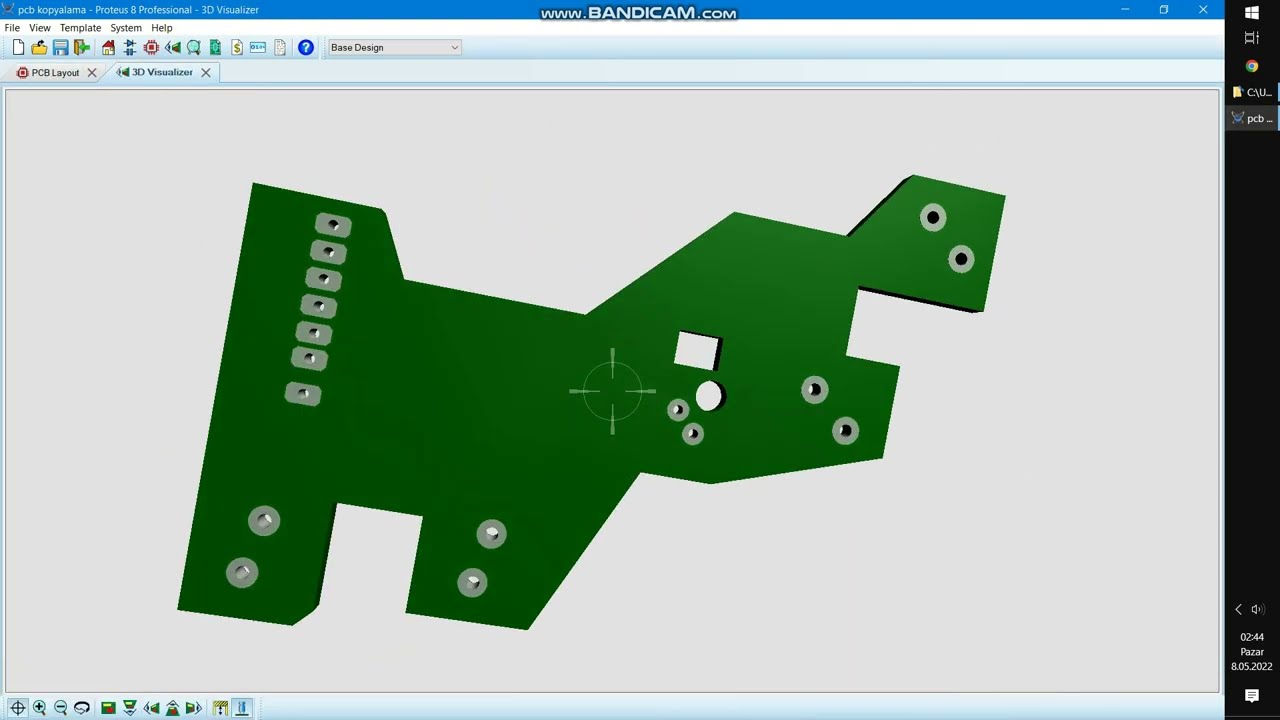Open the Bill of Materials dollar icon
The image size is (1280, 720).
pyautogui.click(x=237, y=47)
